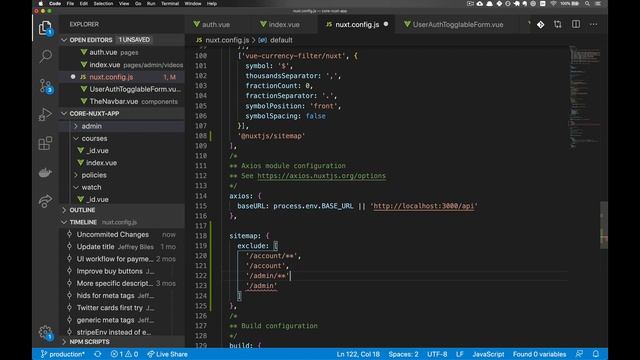Select 'Improve buy buttons' timeline entry
Image resolution: width=640 pixels, height=360 pixels.
pos(122,271)
